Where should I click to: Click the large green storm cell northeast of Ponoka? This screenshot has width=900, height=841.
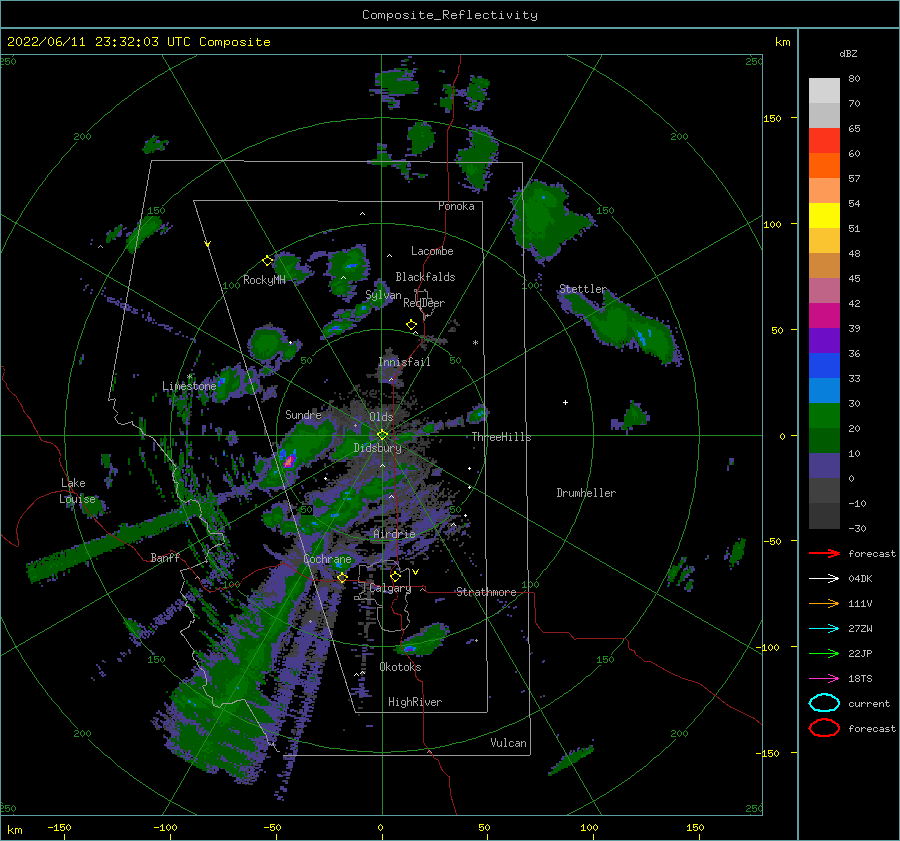click(546, 221)
